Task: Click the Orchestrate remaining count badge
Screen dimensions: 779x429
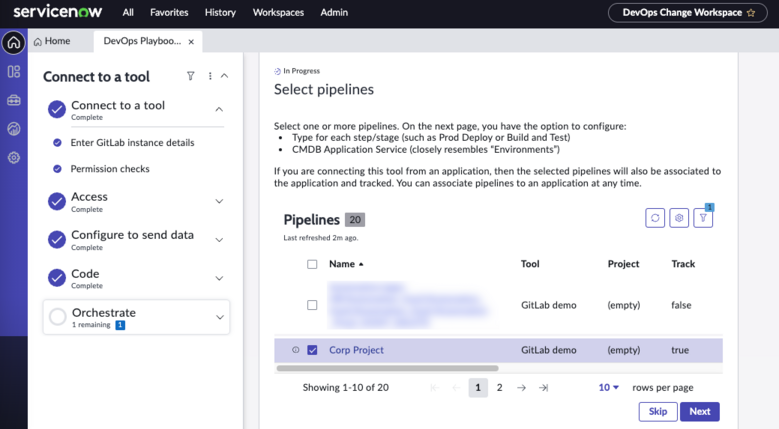Action: 120,325
